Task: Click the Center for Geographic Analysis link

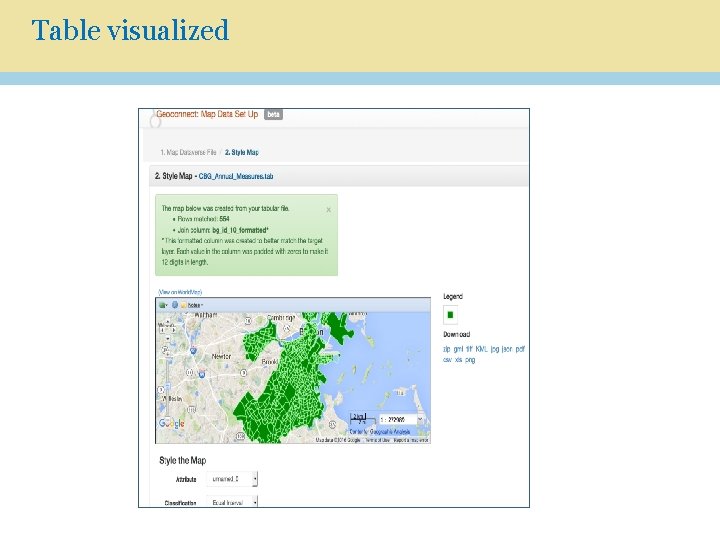Action: pos(380,432)
